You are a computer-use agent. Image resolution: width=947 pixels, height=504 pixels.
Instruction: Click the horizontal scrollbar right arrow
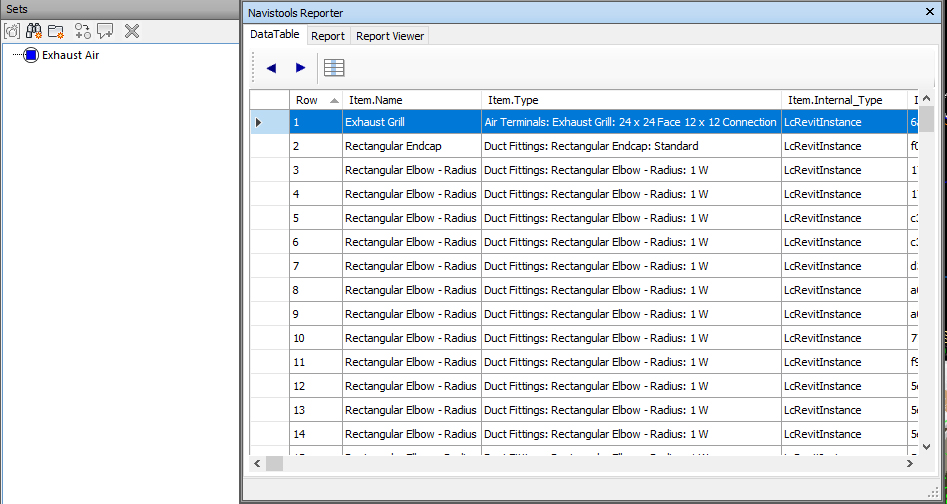[910, 464]
